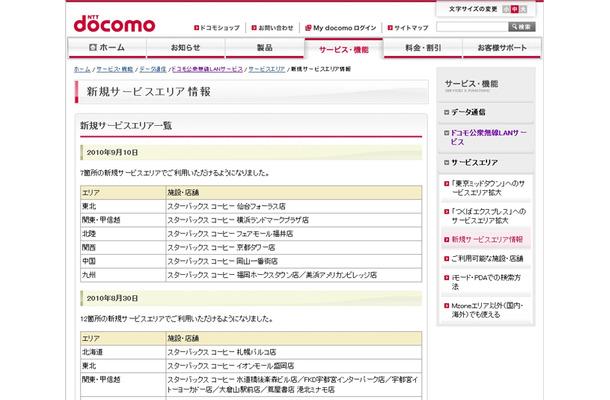Open the お客様サポート tab
610x400 pixels.
click(x=502, y=48)
